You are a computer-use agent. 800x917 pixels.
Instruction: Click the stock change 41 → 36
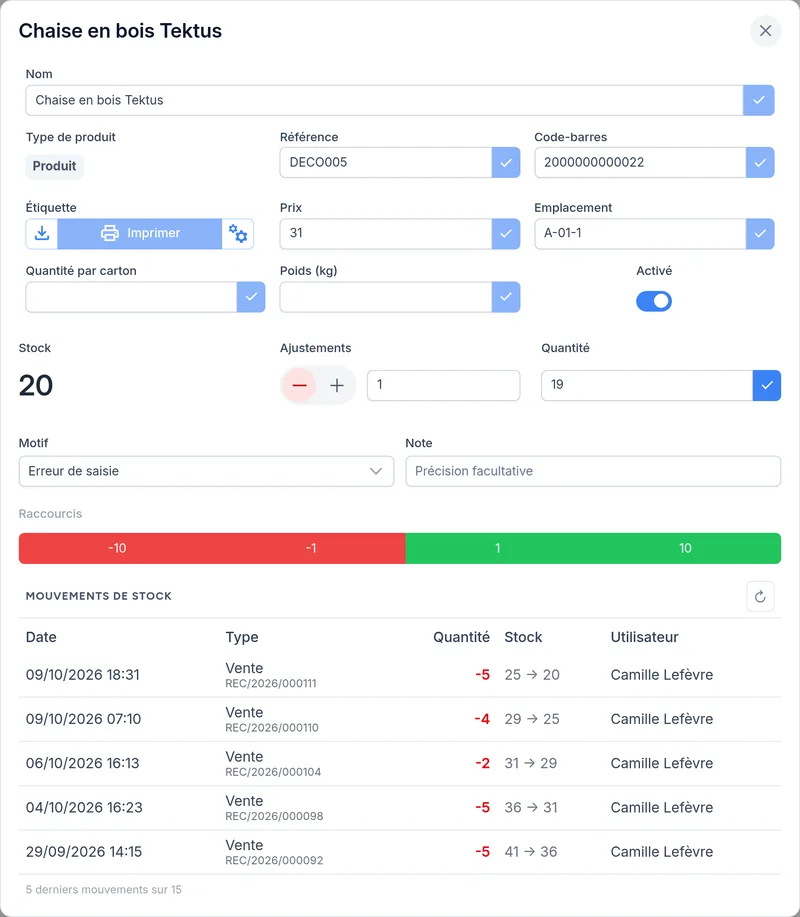coord(531,852)
